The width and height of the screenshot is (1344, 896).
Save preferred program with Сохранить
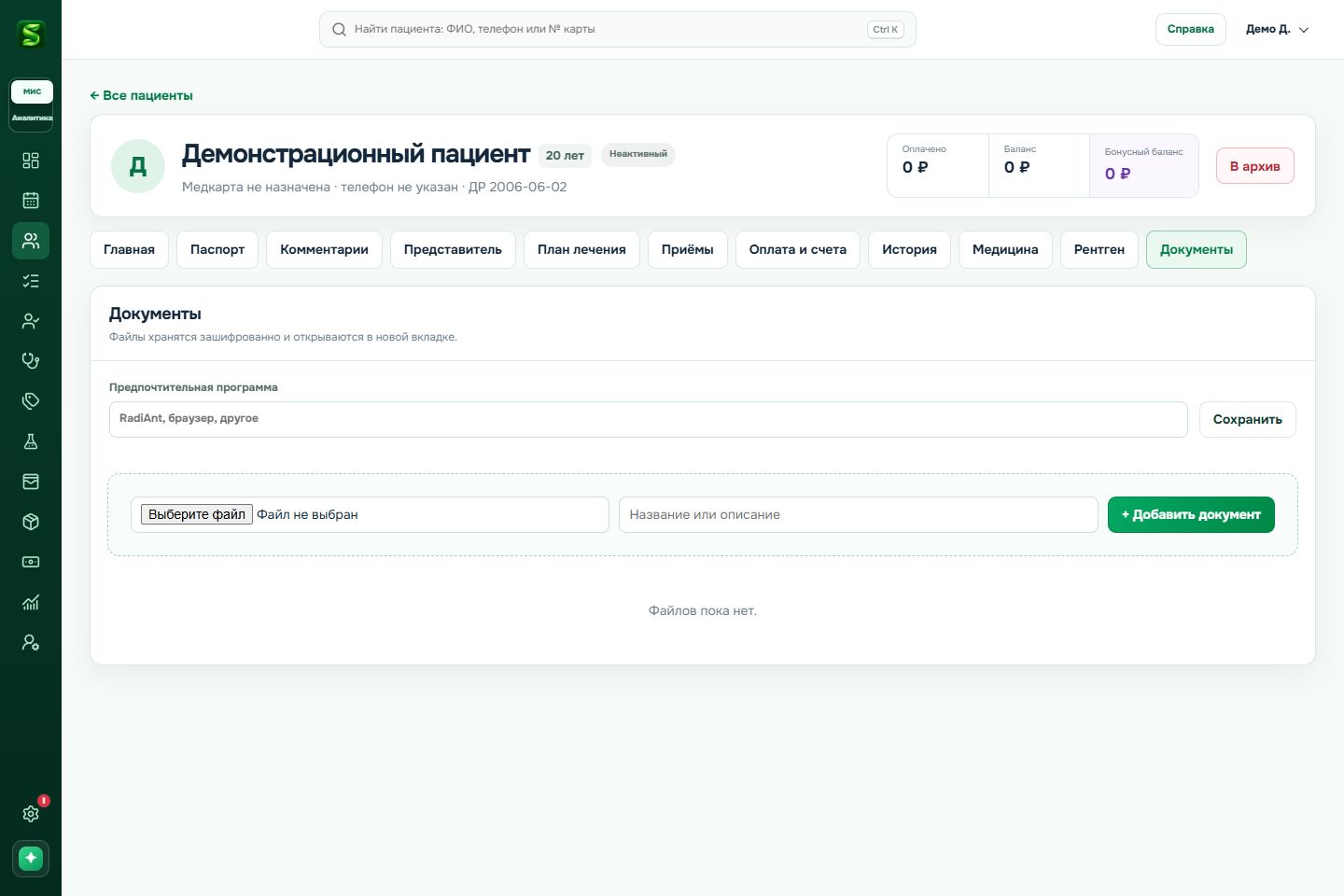[x=1248, y=420]
